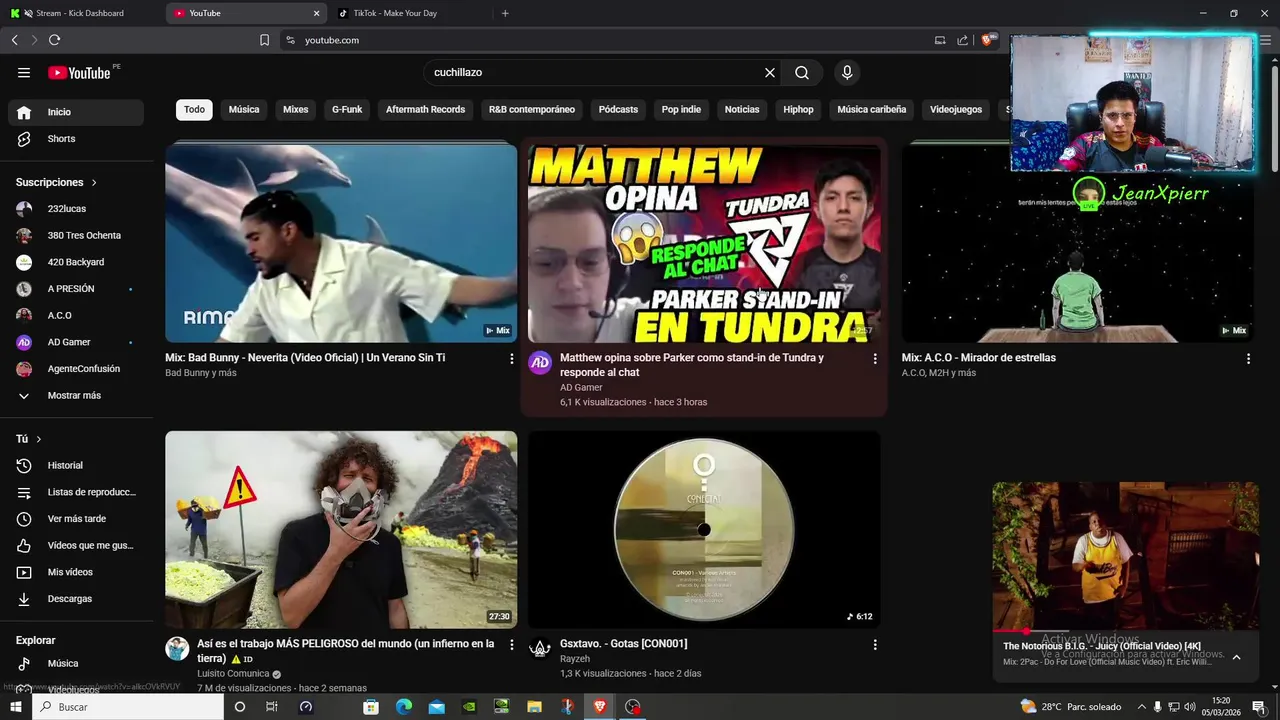
Task: Go back with the browser back arrow
Action: coord(14,40)
